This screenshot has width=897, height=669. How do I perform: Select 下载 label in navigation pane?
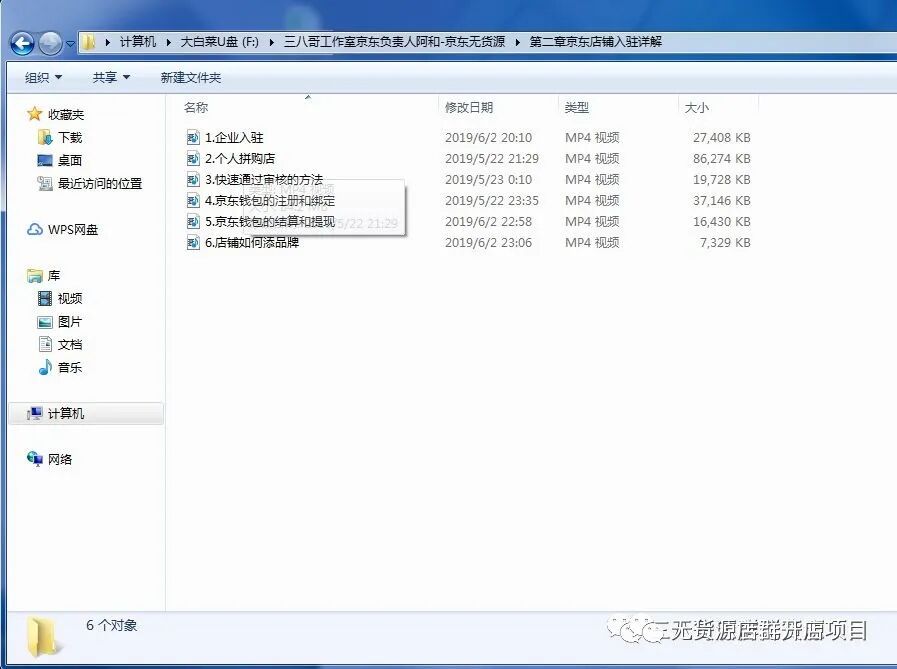(70, 137)
